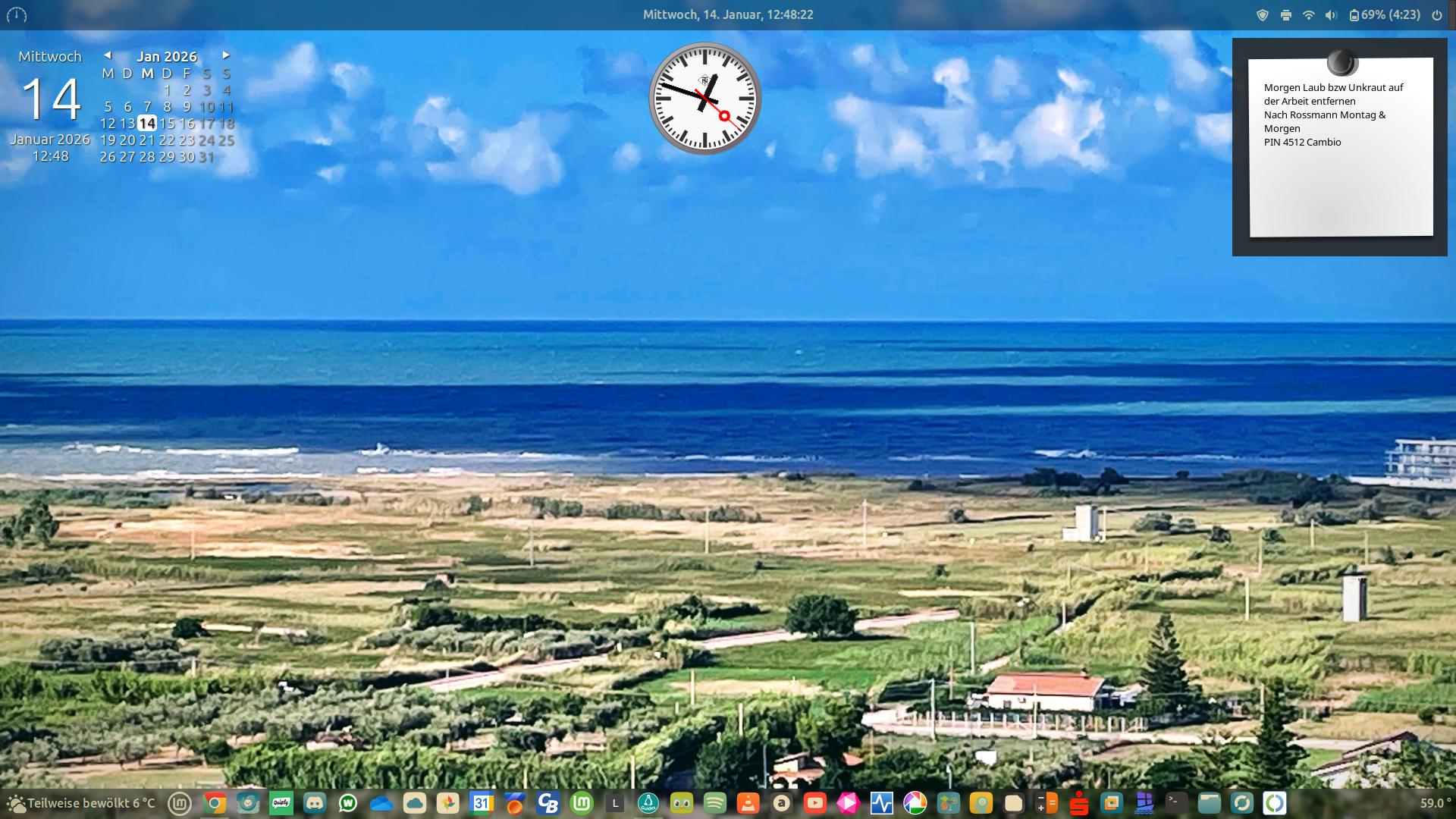The height and width of the screenshot is (819, 1456).
Task: Open Google Chrome from the panel
Action: [215, 803]
